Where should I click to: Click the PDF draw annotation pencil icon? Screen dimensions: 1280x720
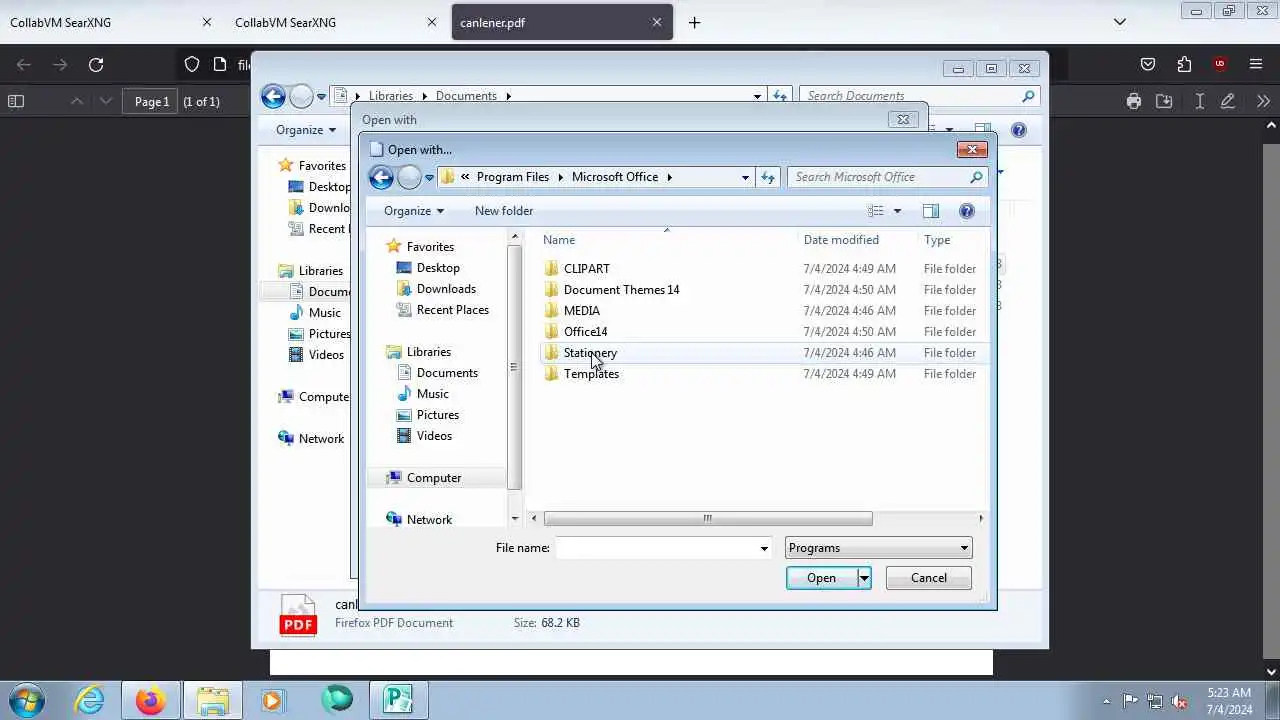pos(1228,101)
